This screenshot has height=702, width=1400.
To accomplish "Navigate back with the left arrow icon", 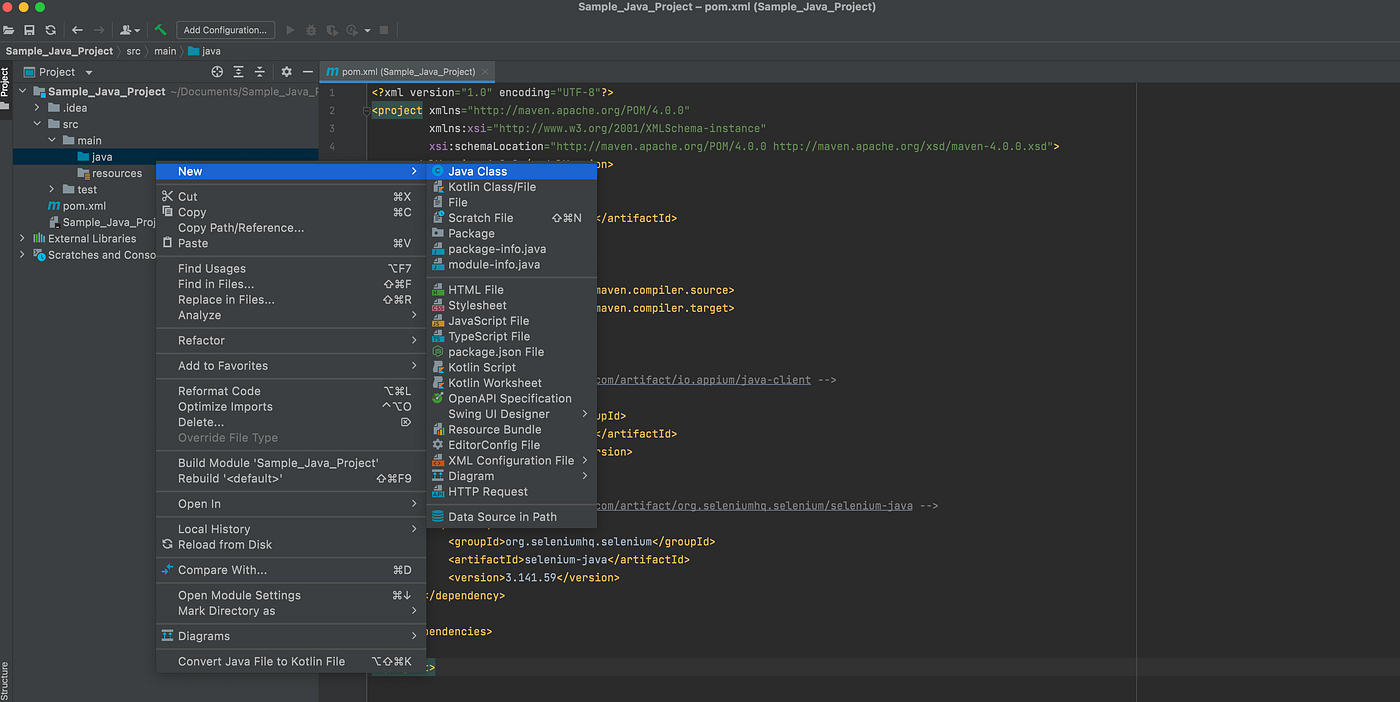I will point(77,30).
